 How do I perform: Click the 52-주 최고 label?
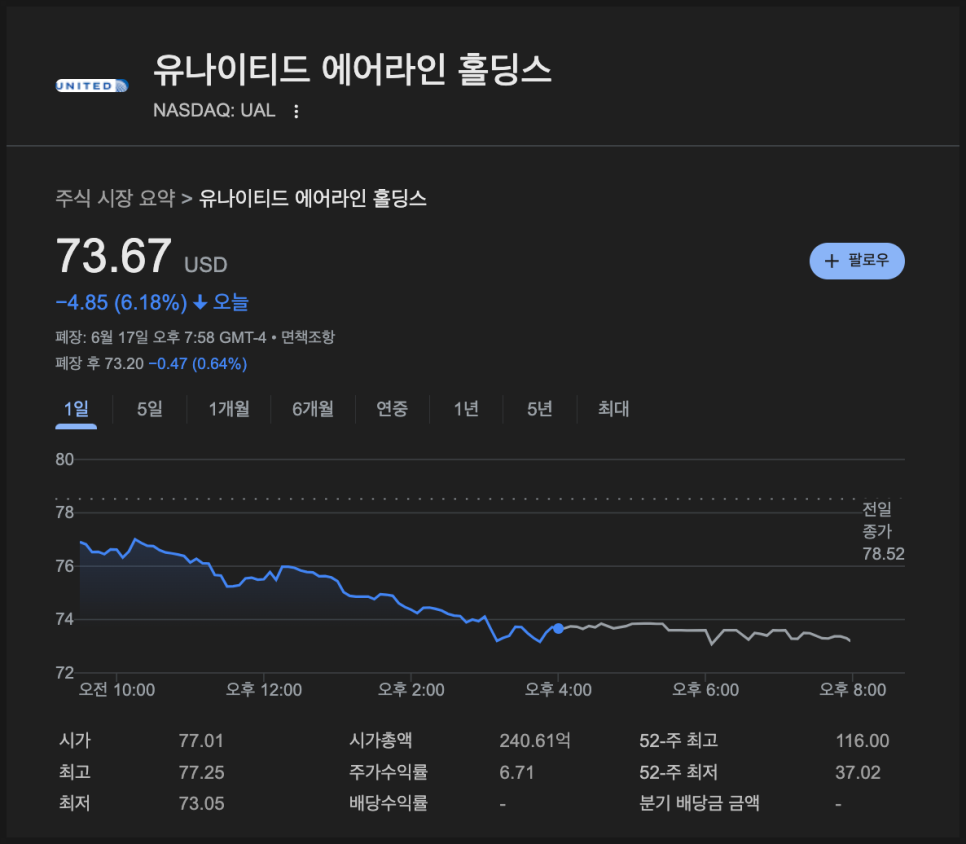679,741
